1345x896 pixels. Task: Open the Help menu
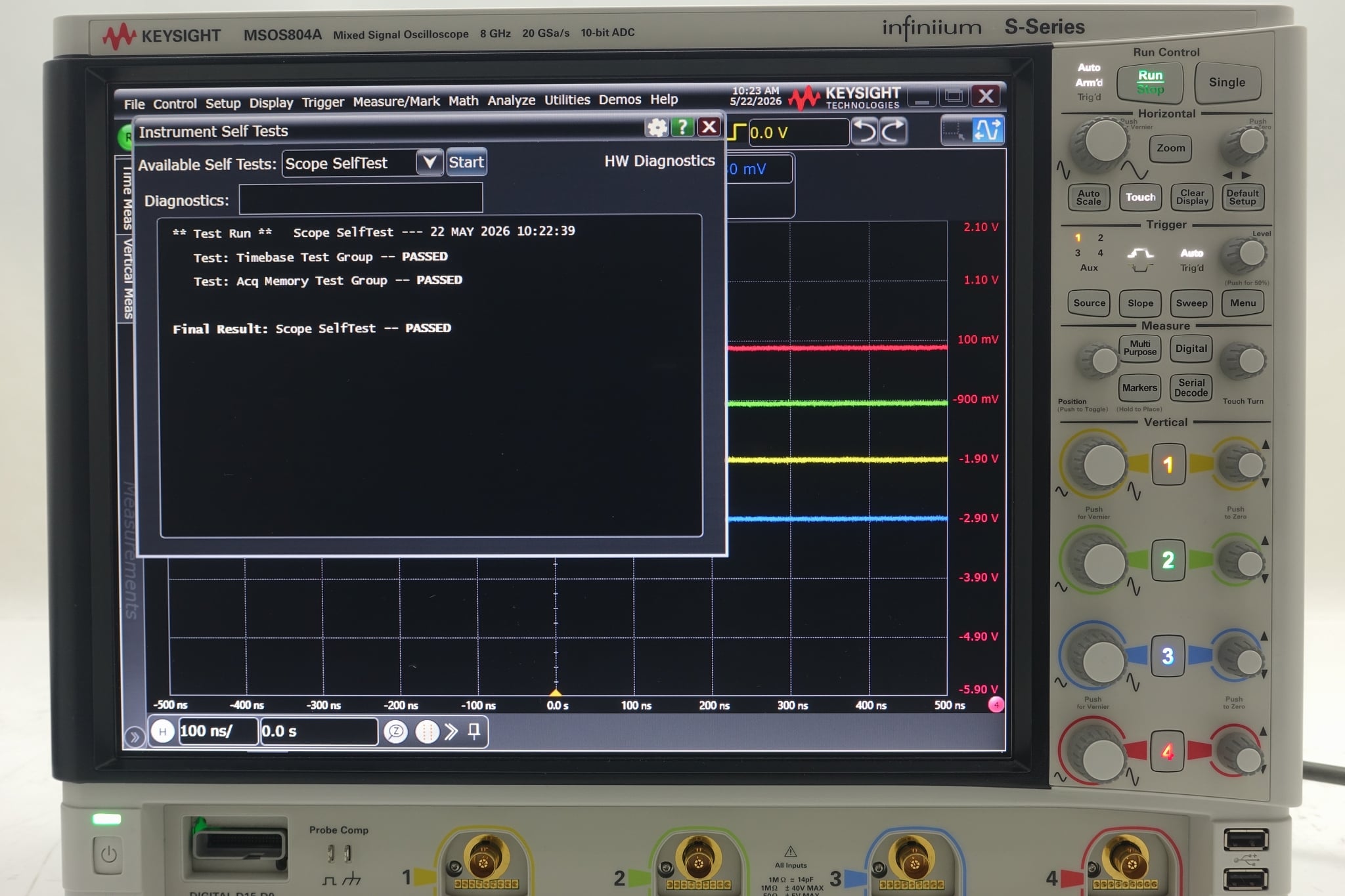coord(664,99)
